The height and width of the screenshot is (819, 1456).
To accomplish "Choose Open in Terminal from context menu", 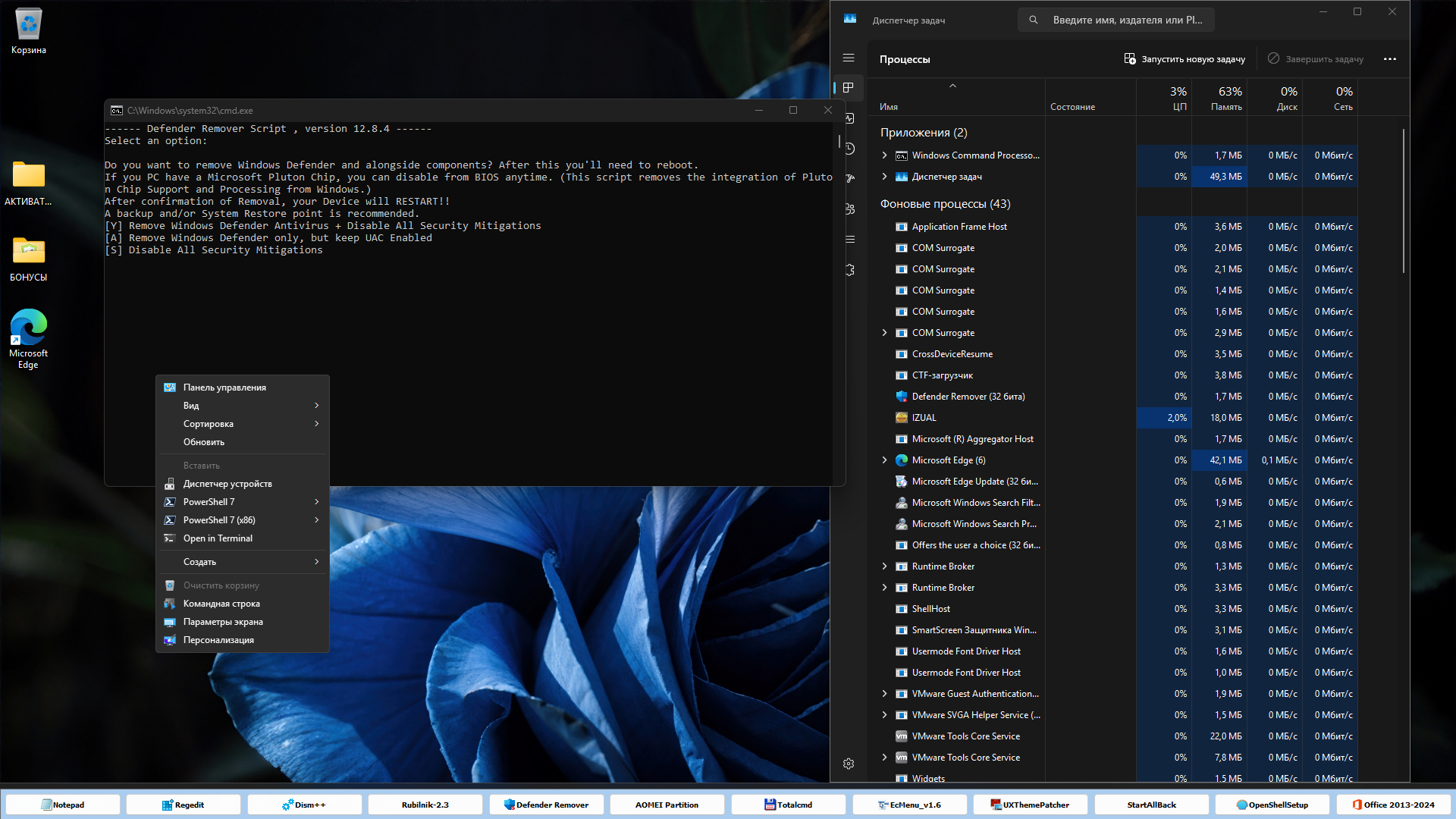I will 242,538.
